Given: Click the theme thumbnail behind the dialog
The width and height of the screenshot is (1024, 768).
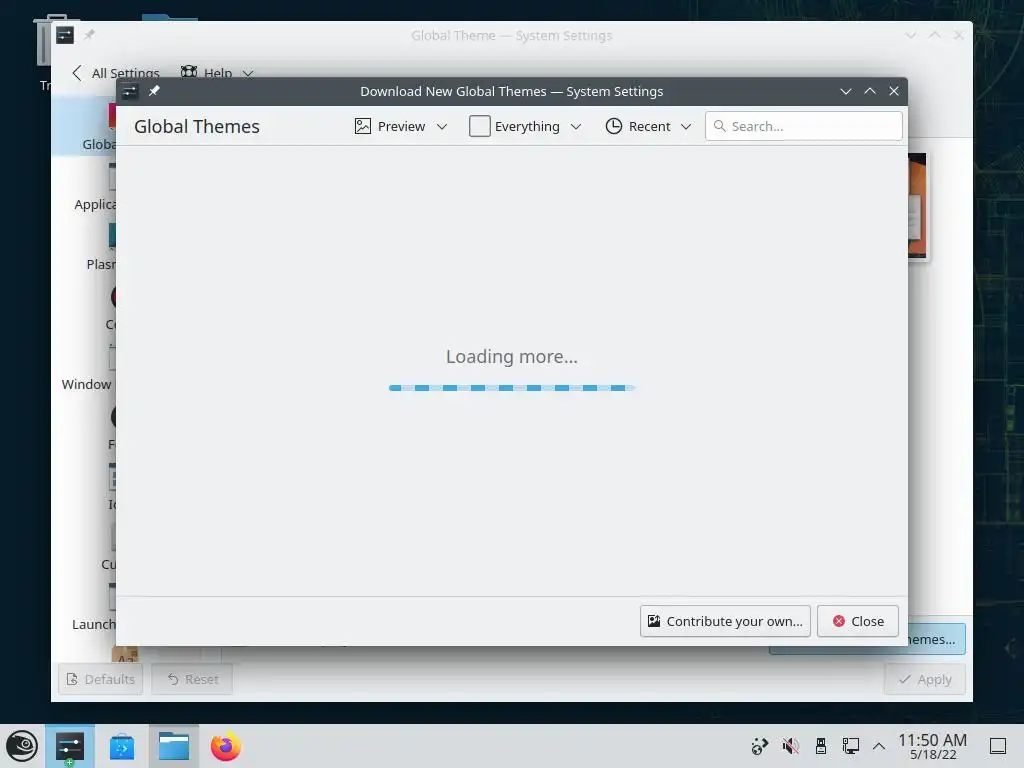Looking at the screenshot, I should [x=917, y=206].
